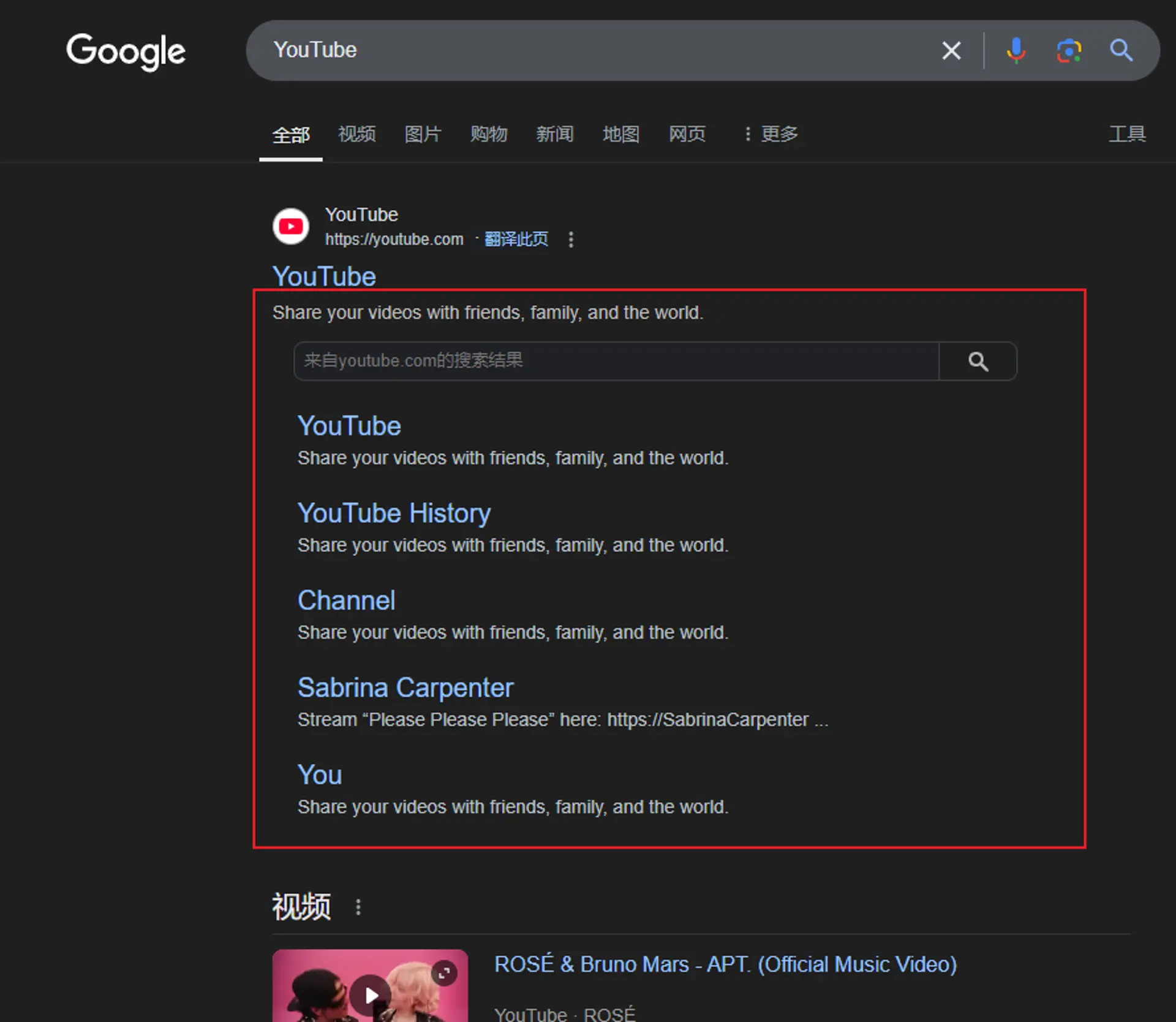Open three-dot menu beside youtube.com URL
This screenshot has width=1176, height=1022.
(571, 240)
